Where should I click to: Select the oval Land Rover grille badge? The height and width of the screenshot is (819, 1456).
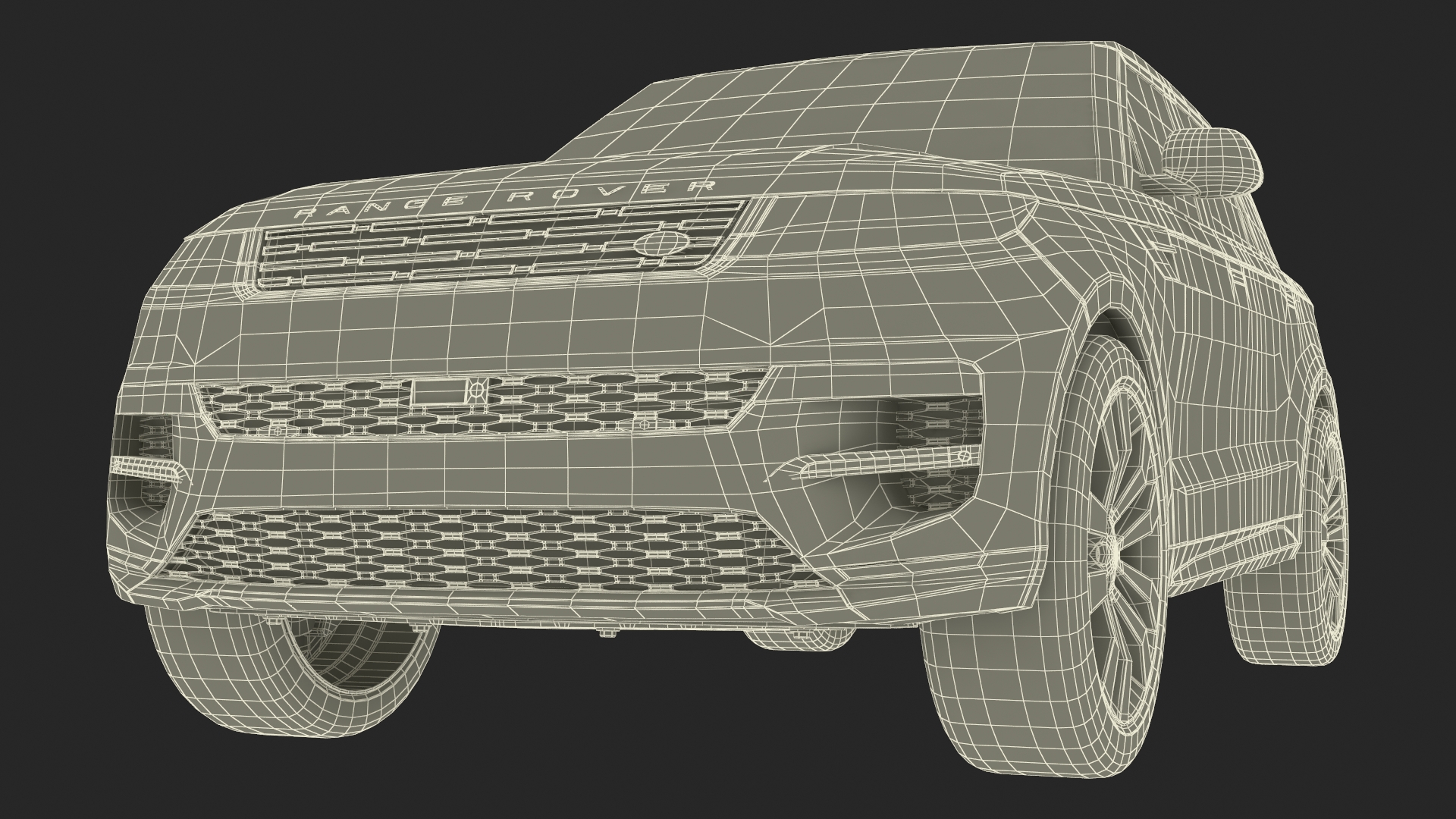point(663,243)
